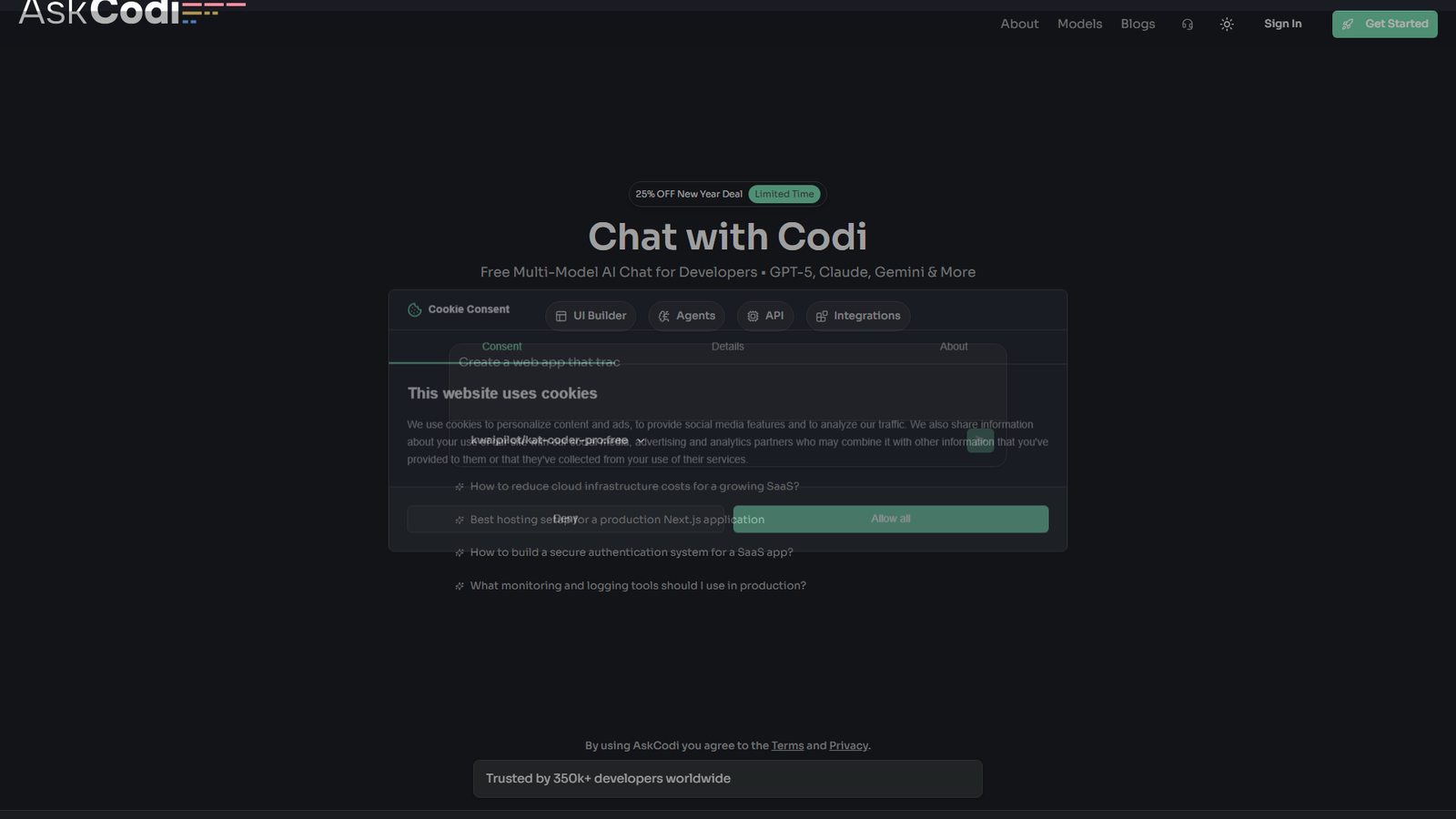Allow all cookies
The image size is (1456, 819).
pyautogui.click(x=889, y=519)
